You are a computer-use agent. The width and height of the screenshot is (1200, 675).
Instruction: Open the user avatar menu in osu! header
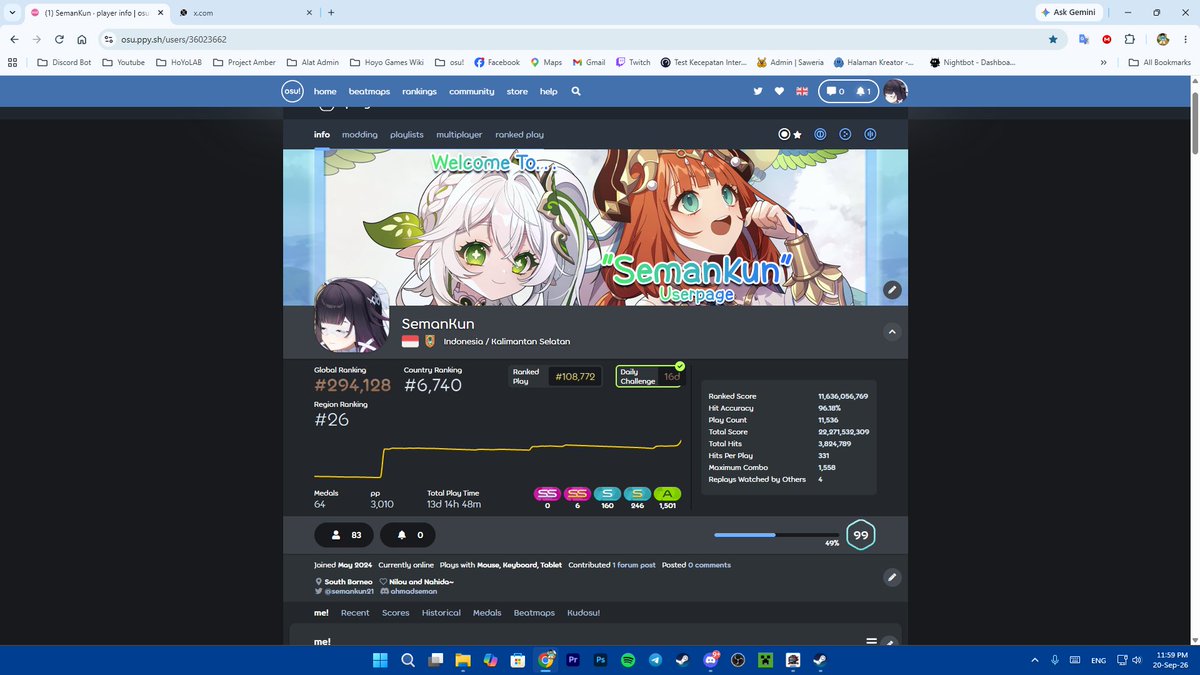coord(896,91)
